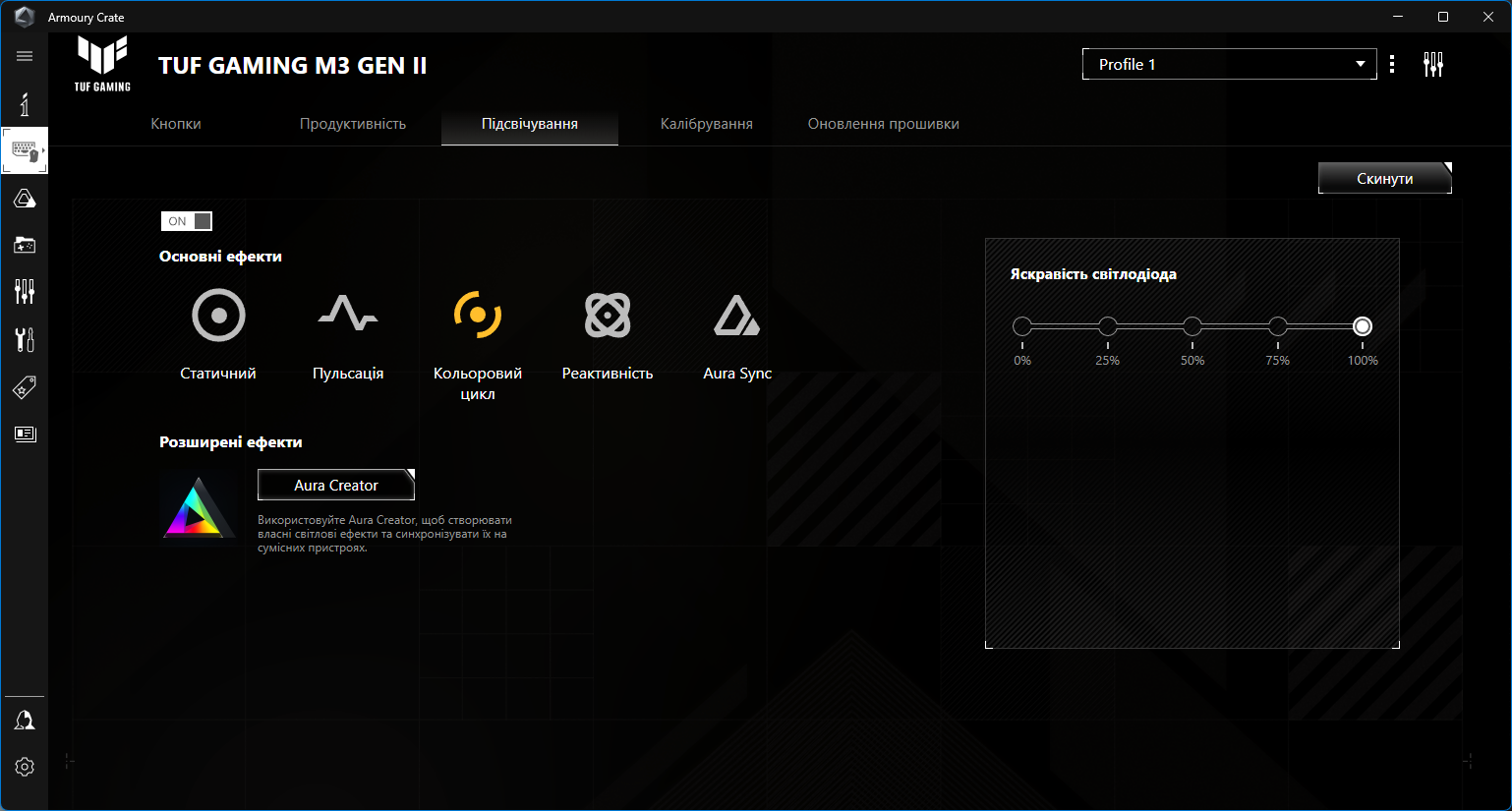Maximize the Armoury Crate window

[1443, 17]
